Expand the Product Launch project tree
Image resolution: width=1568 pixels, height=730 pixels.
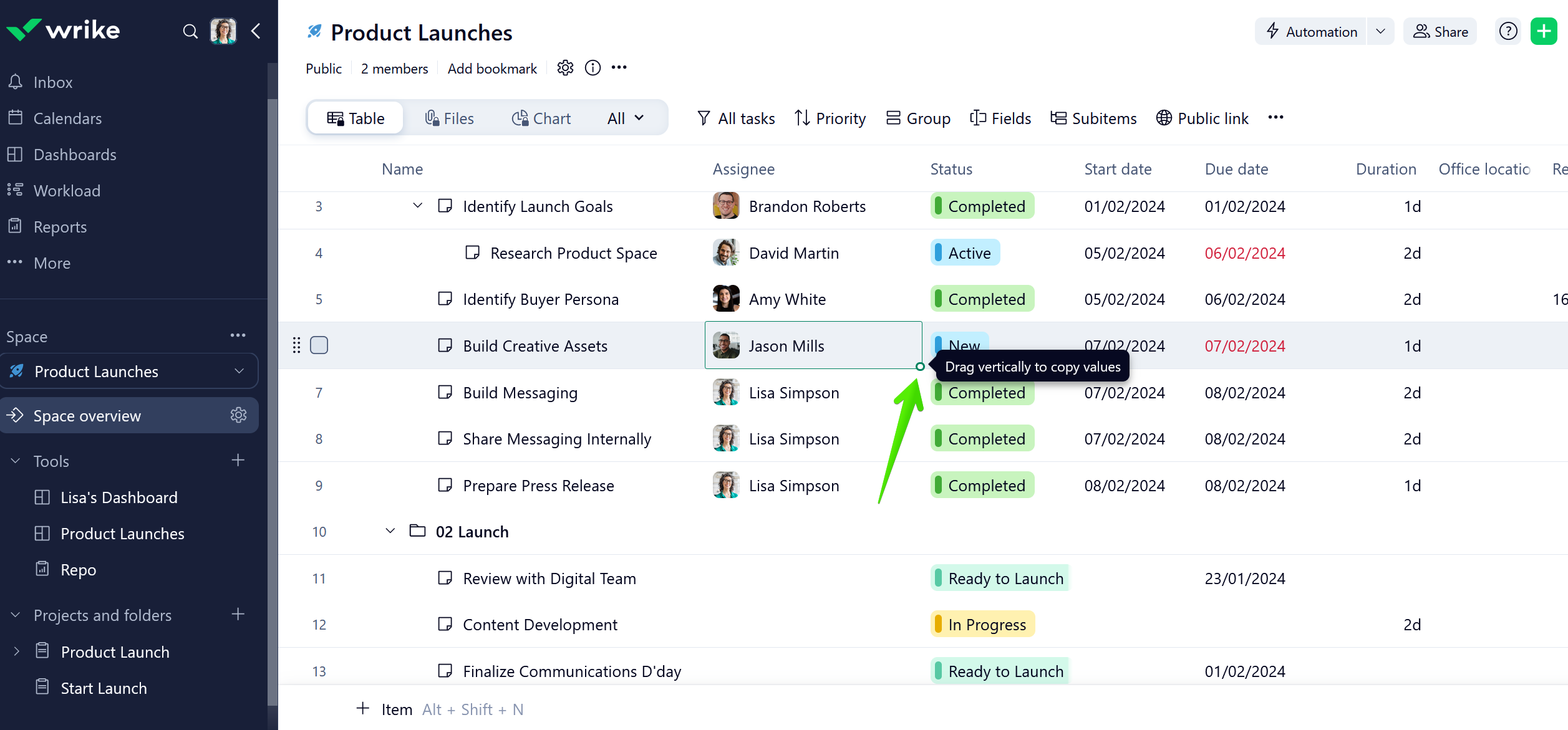click(x=17, y=651)
